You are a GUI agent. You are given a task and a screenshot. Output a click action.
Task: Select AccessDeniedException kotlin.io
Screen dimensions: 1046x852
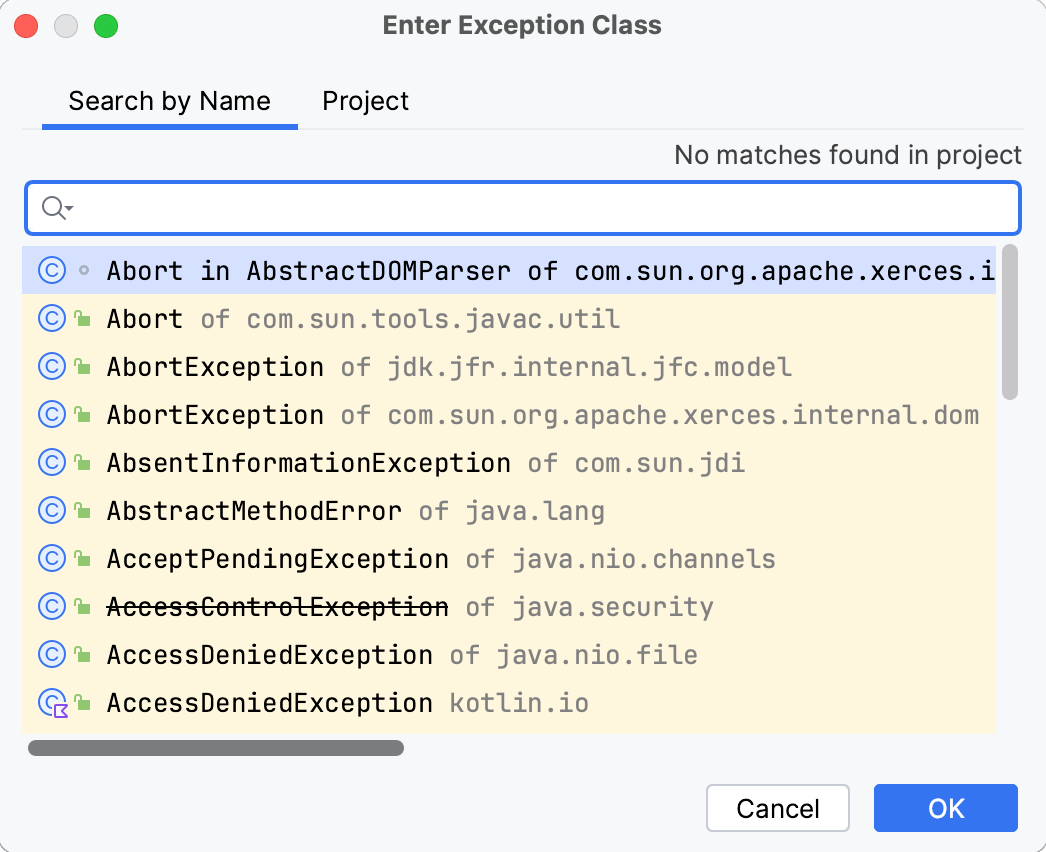point(509,703)
